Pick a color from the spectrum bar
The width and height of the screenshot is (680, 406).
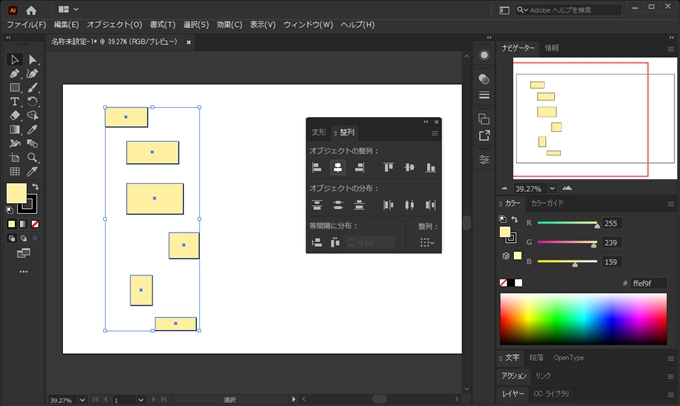pyautogui.click(x=583, y=319)
